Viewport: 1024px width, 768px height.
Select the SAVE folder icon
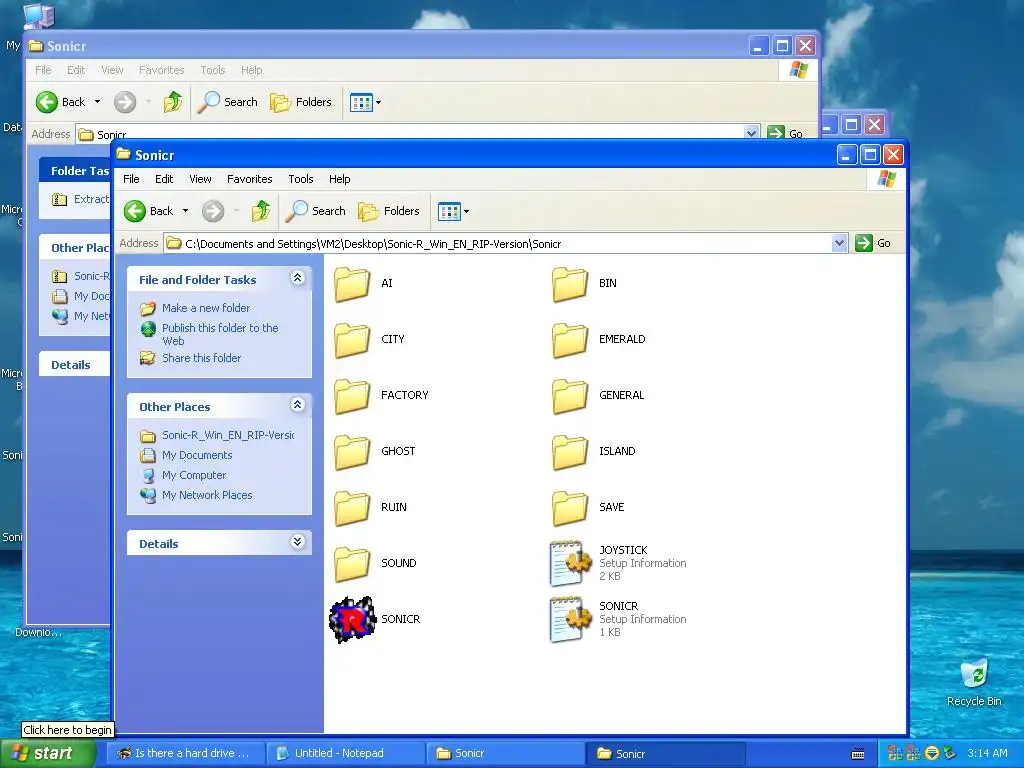click(570, 508)
